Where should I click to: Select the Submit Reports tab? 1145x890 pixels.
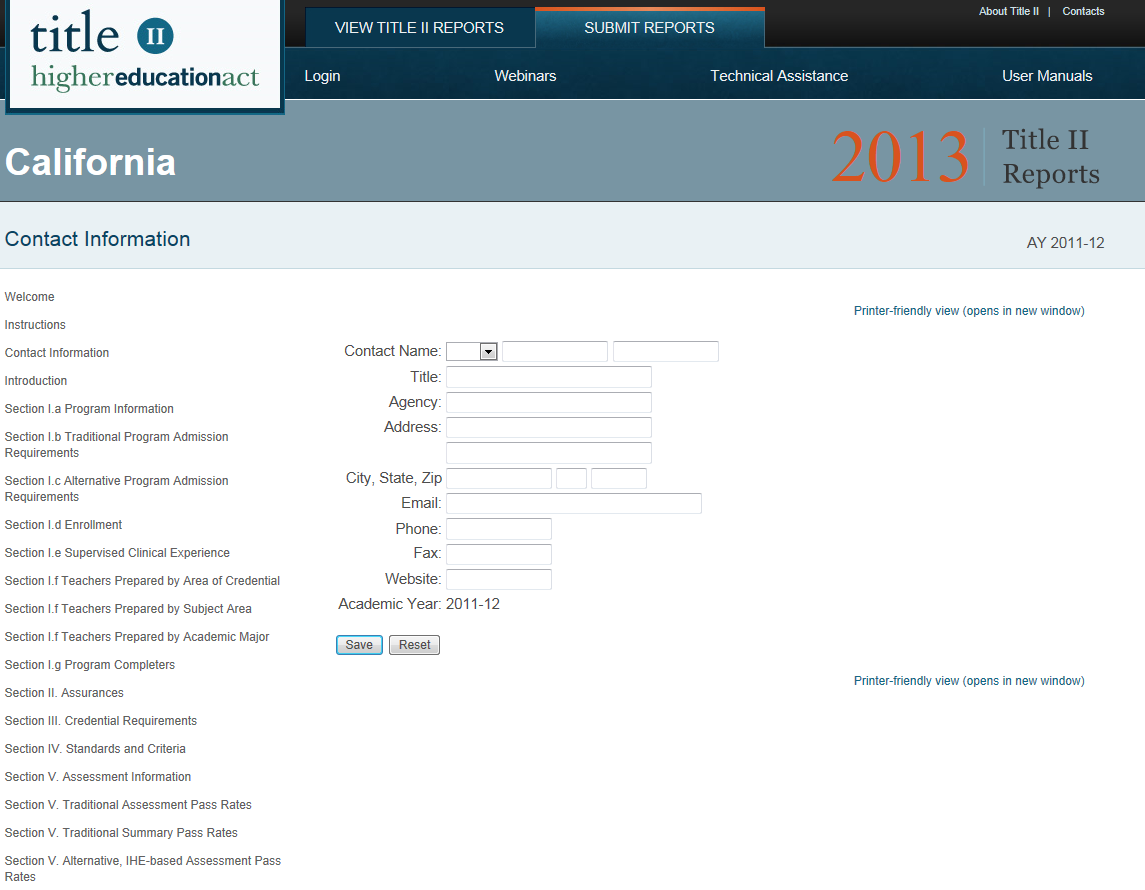tap(649, 28)
